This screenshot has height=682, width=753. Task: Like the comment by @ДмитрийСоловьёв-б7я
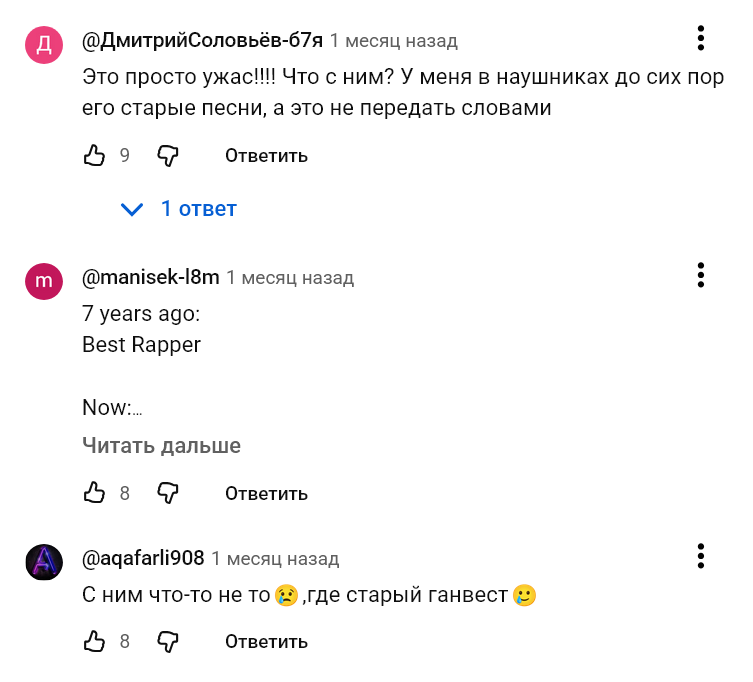94,155
